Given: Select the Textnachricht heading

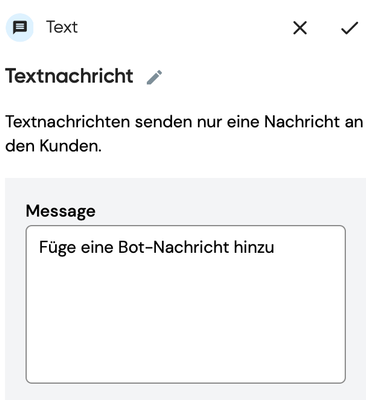Looking at the screenshot, I should pyautogui.click(x=69, y=76).
